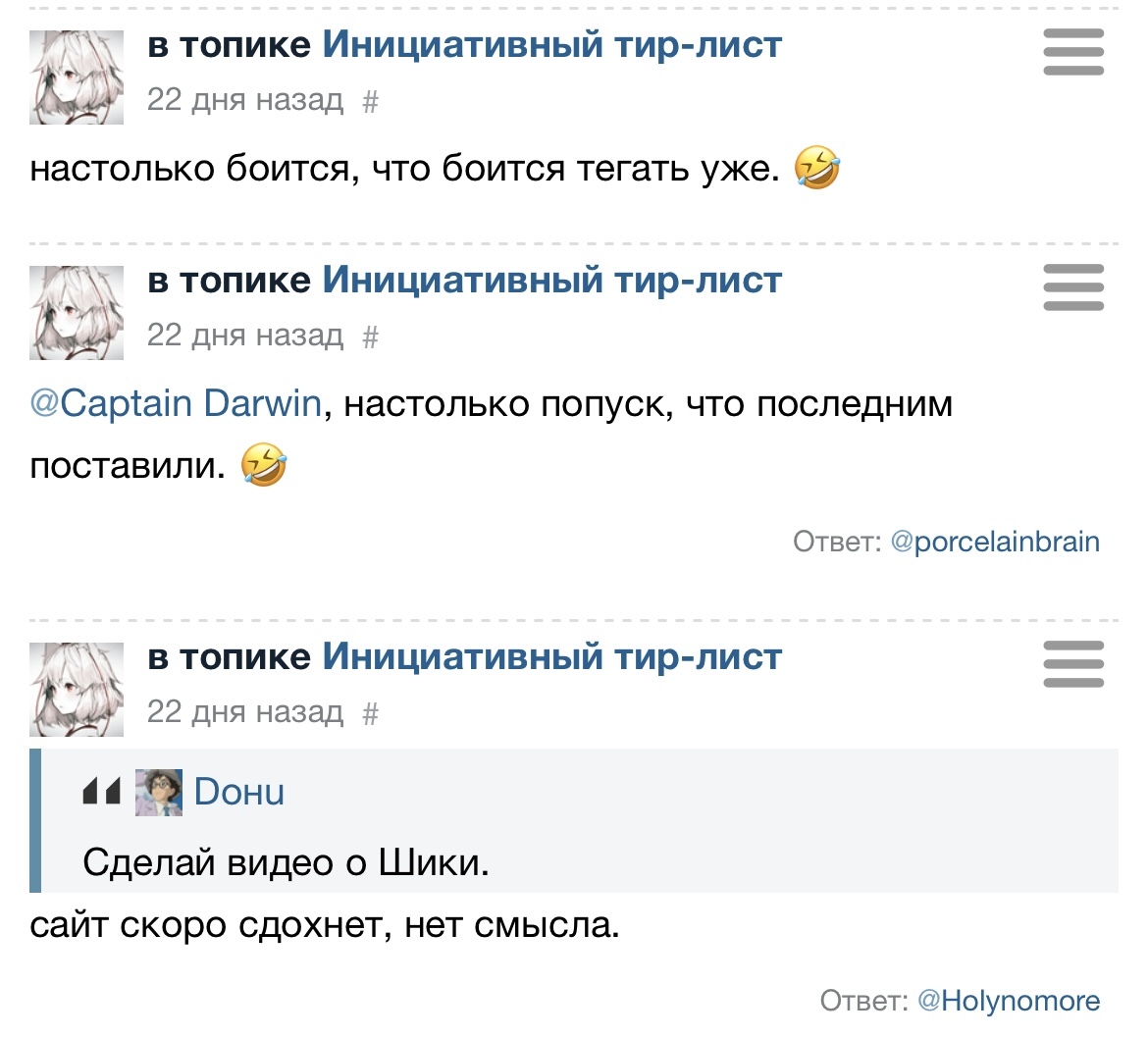This screenshot has height=1037, width=1148.
Task: Open topic link in second comment header
Action: (x=551, y=280)
